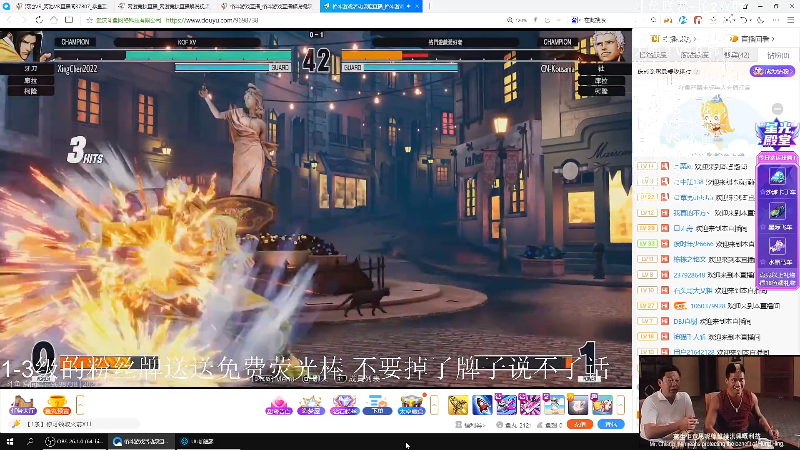Send the fifth gift in gift row
Viewport: 800px width, 450px height.
point(554,405)
